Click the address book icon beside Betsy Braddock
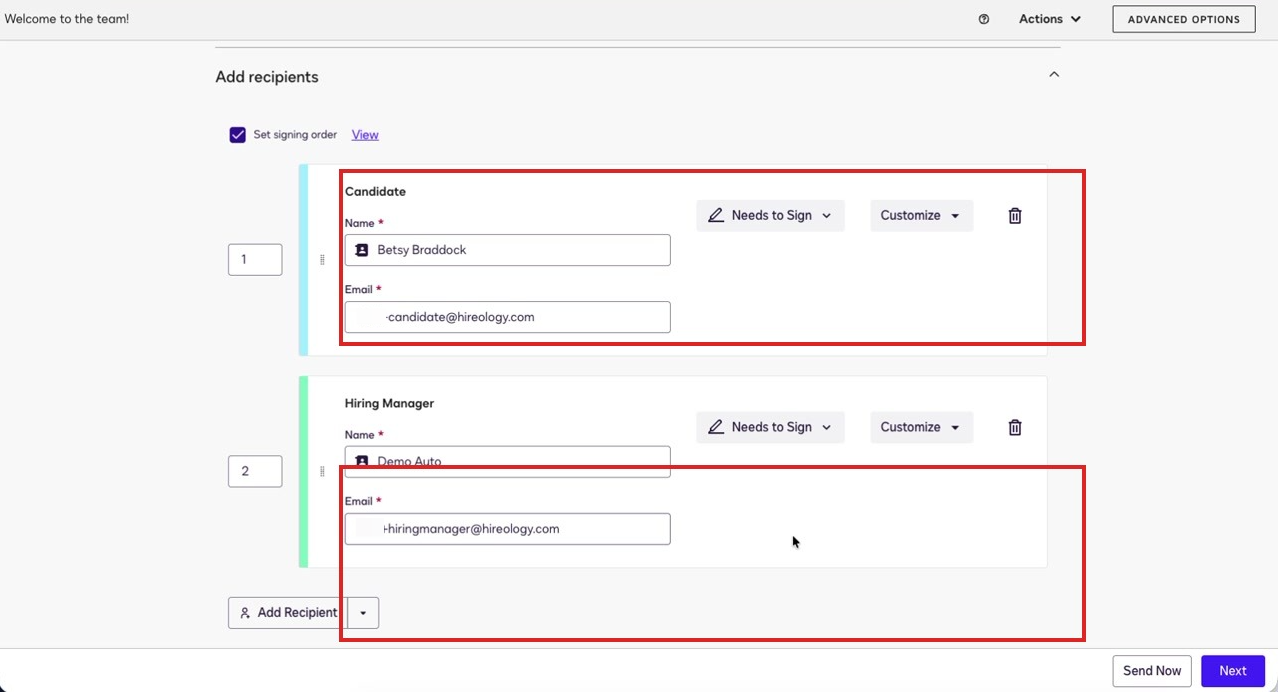The image size is (1278, 692). (362, 250)
